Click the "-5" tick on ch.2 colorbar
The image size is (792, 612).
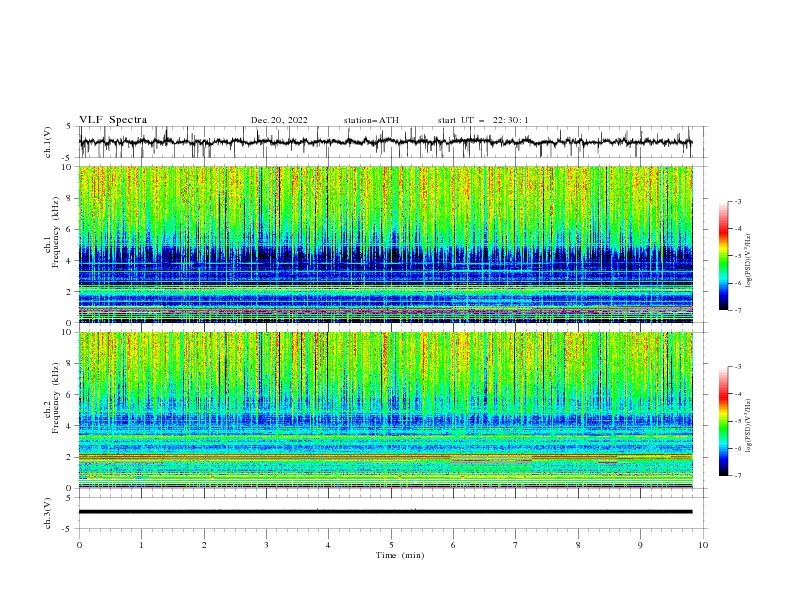tap(738, 421)
